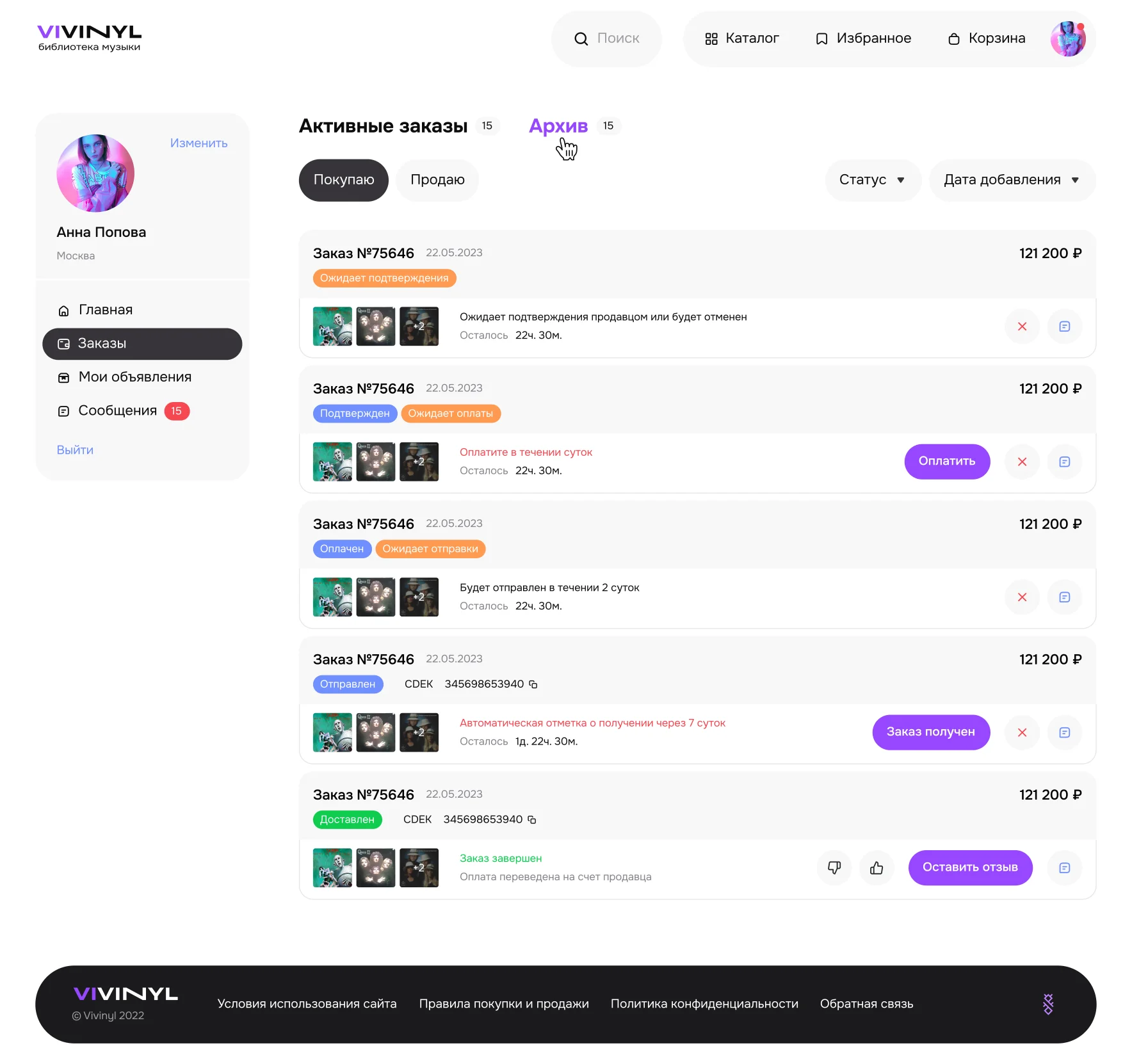The width and height of the screenshot is (1132, 1064).
Task: Select the Покупаю filter pill
Action: pyautogui.click(x=344, y=180)
